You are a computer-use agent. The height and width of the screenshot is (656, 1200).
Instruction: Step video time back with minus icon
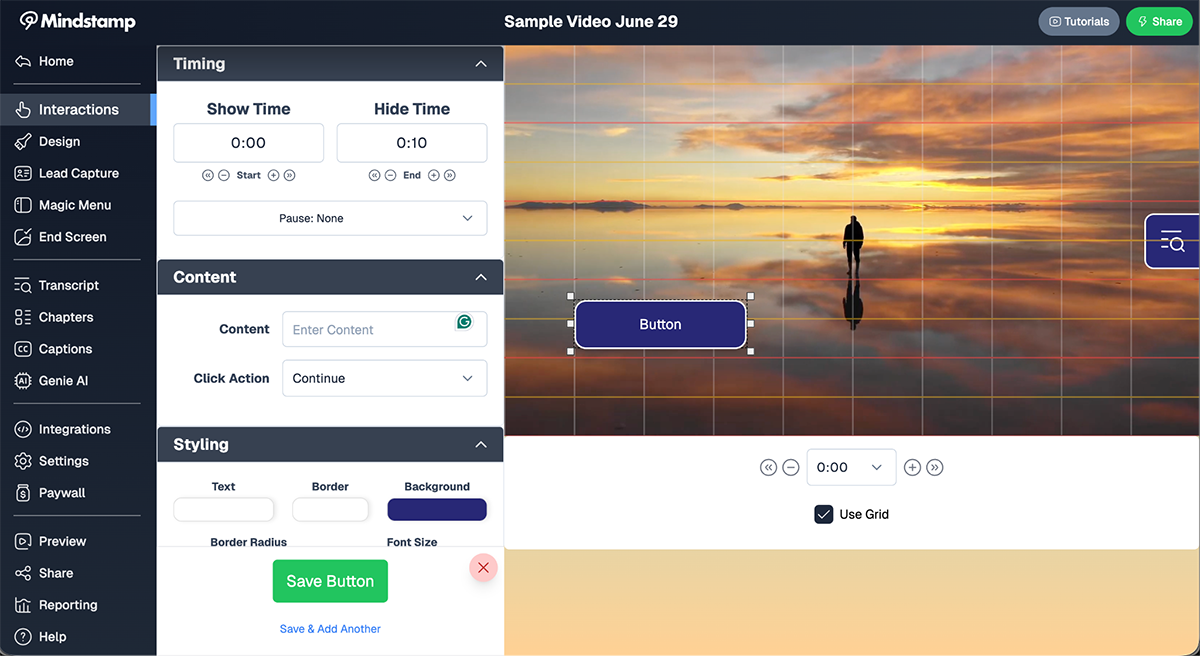tap(790, 467)
